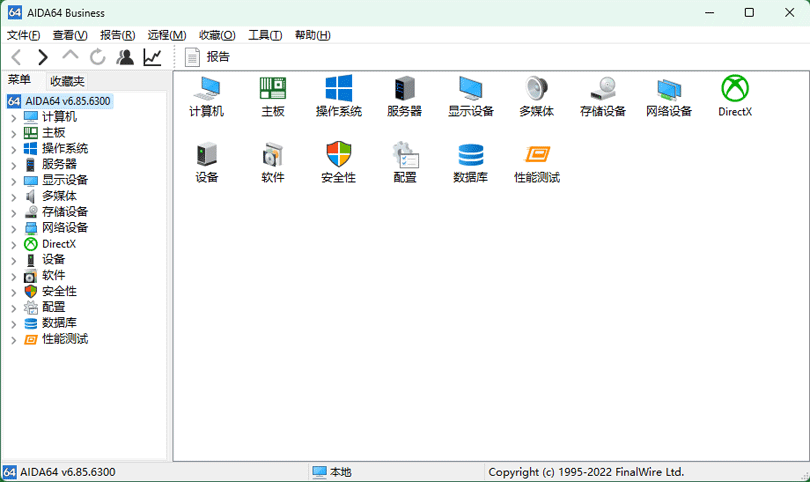Click the Copyright FinalWire status bar text

[586, 472]
